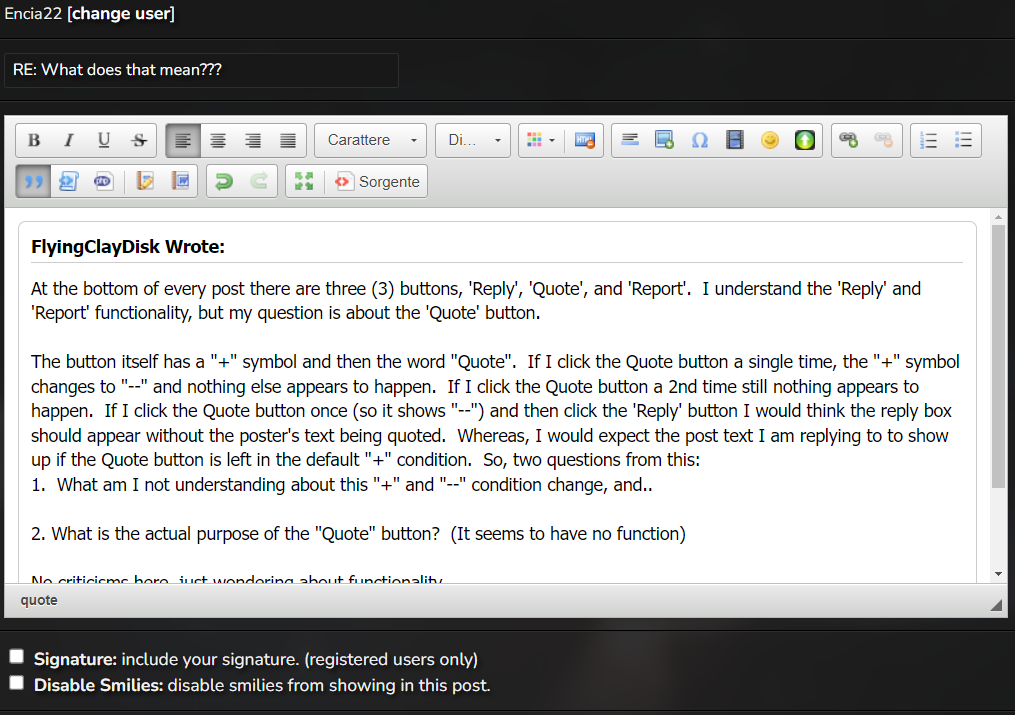Screen dimensions: 1015x715
Task: Click the editor scrollbar up arrow
Action: tap(998, 217)
